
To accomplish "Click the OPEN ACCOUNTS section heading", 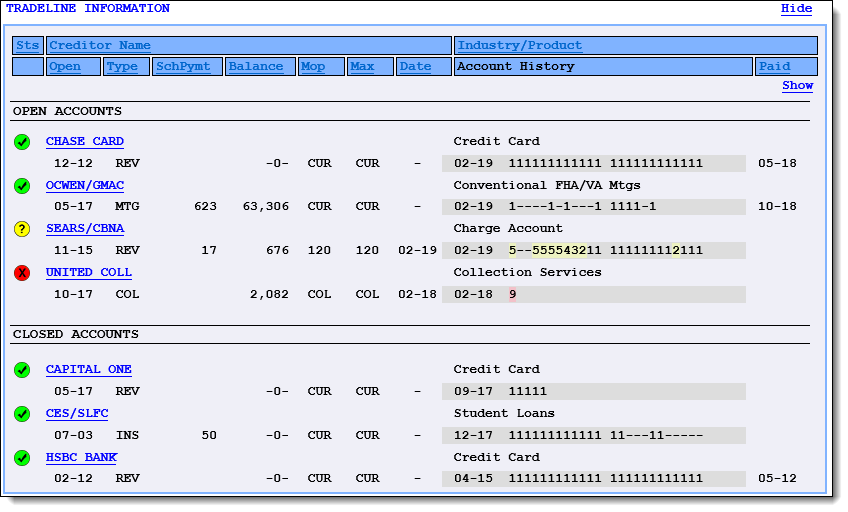I will pyautogui.click(x=68, y=111).
